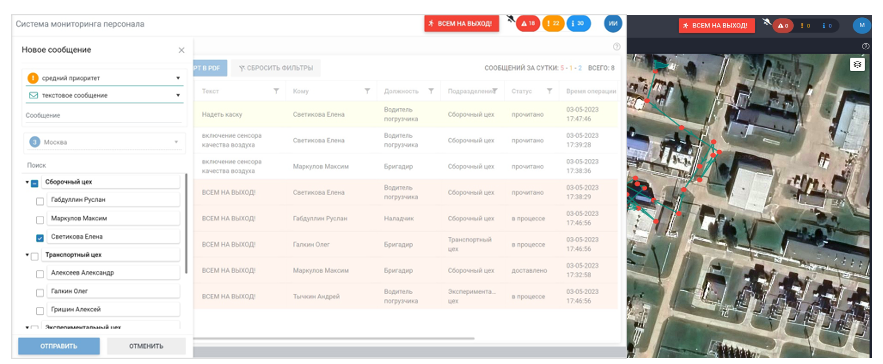
Task: Click Эксперимента... цех department cell
Action: [x=471, y=296]
